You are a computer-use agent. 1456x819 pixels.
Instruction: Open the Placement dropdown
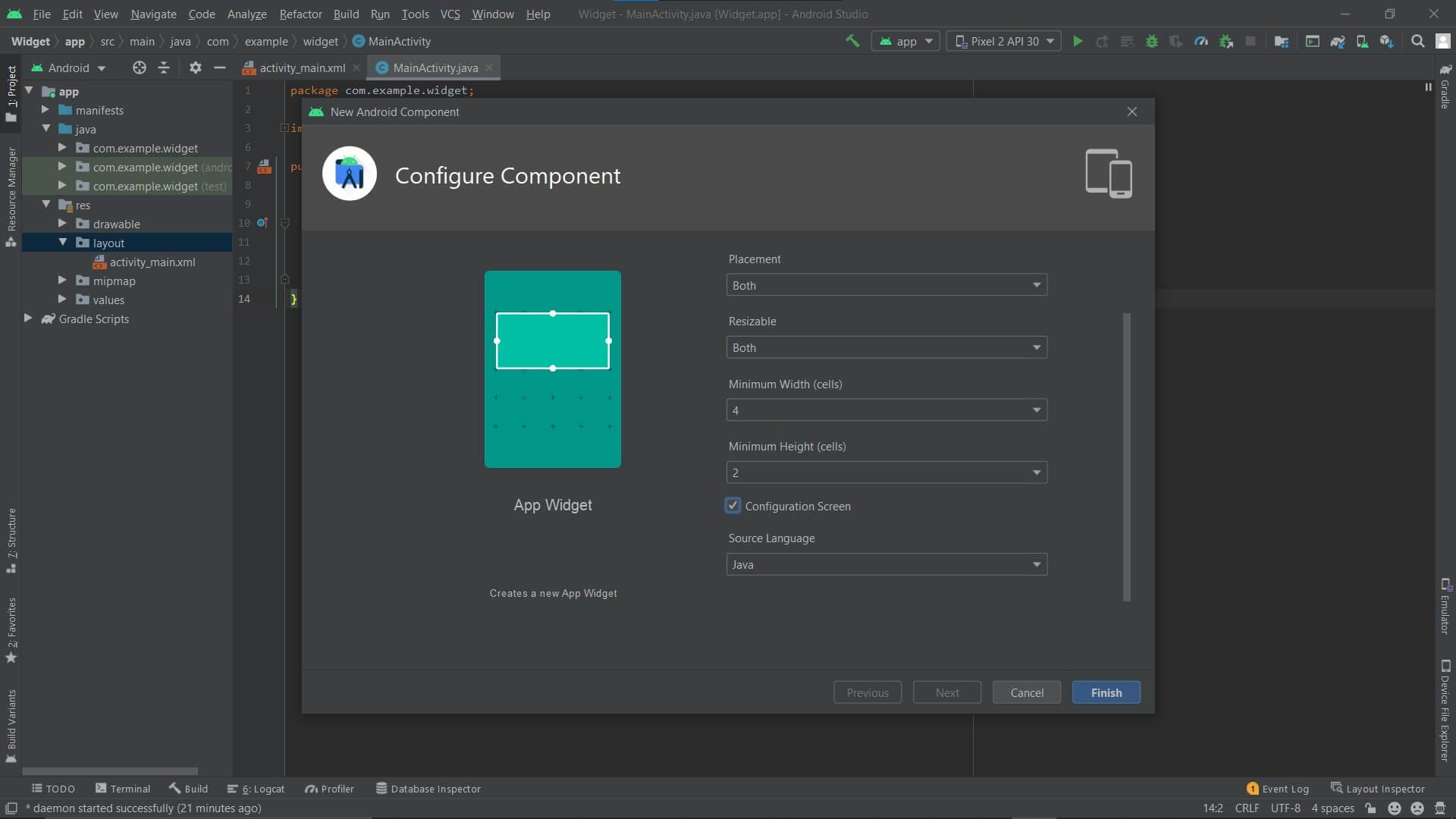click(886, 285)
